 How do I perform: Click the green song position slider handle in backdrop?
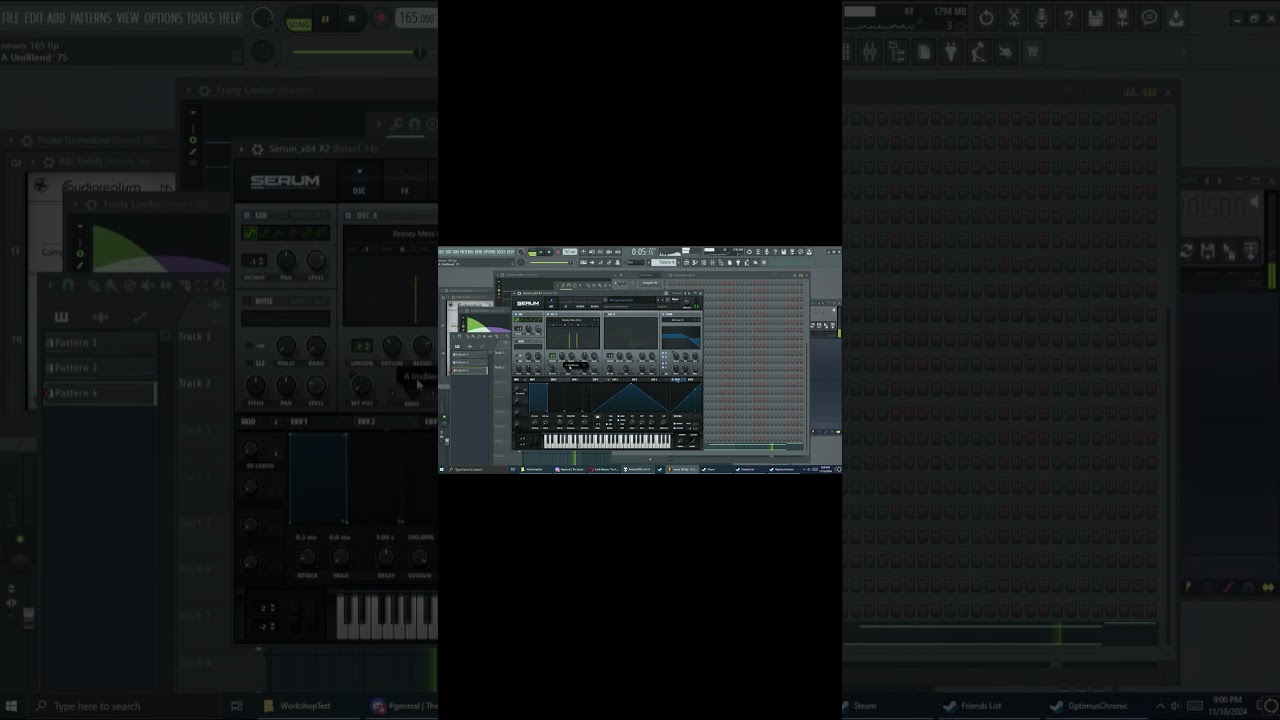click(x=420, y=52)
